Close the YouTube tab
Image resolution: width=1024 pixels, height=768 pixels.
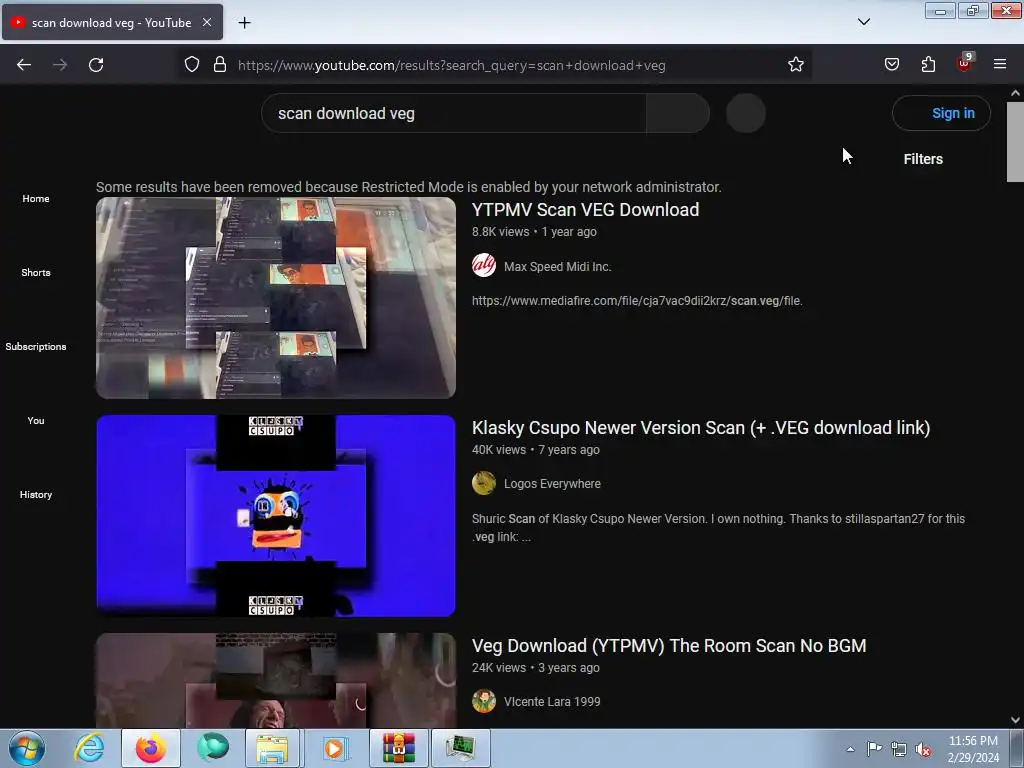206,22
